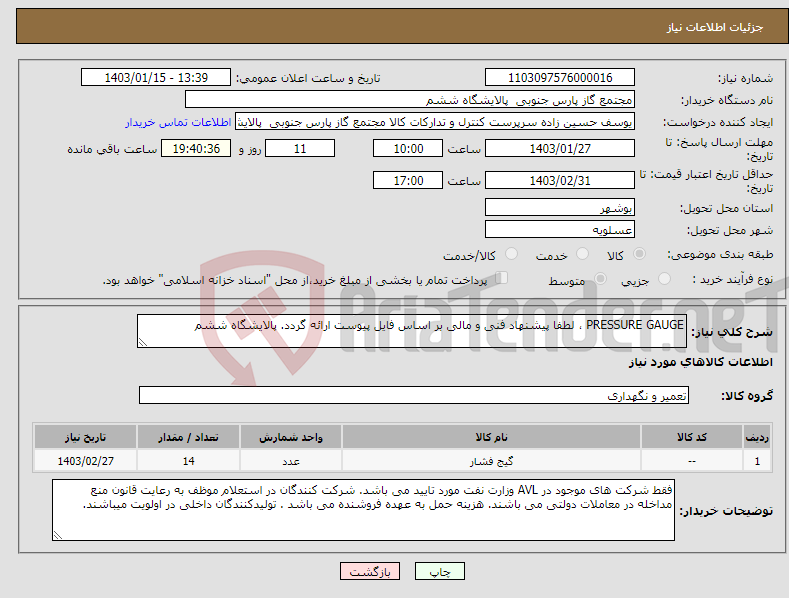Select the کالا/خدمت radio button
Image resolution: width=789 pixels, height=598 pixels.
pyautogui.click(x=511, y=254)
